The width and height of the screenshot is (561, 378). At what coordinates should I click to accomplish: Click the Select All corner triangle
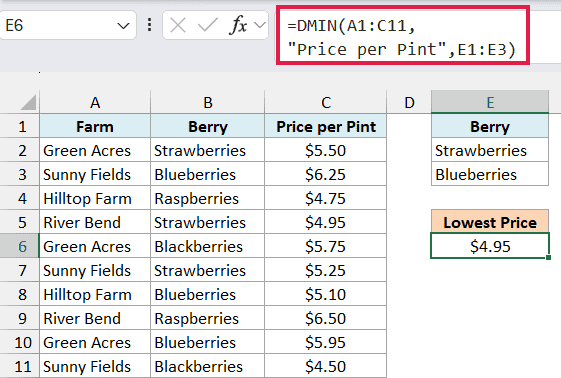[28, 103]
